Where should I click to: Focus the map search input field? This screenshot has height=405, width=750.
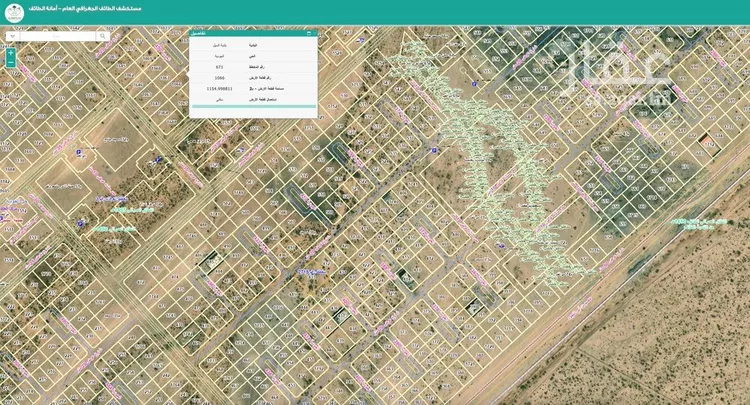[x=58, y=36]
